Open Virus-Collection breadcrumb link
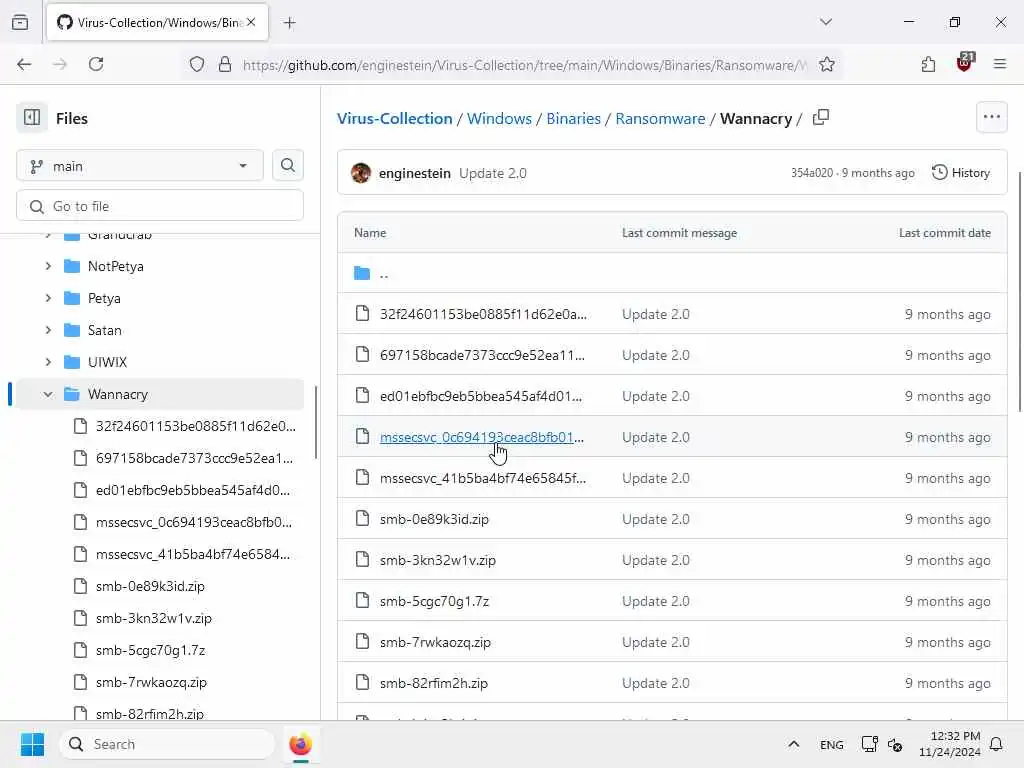The height and width of the screenshot is (768, 1024). 394,118
